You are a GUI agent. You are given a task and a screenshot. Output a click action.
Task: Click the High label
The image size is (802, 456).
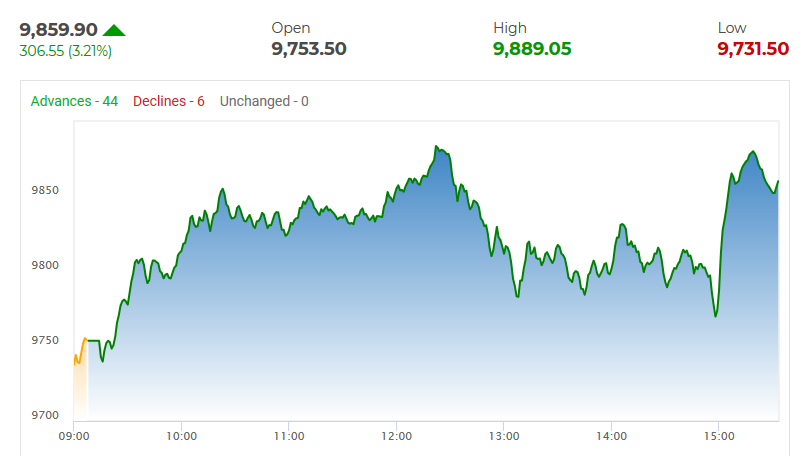pos(509,28)
